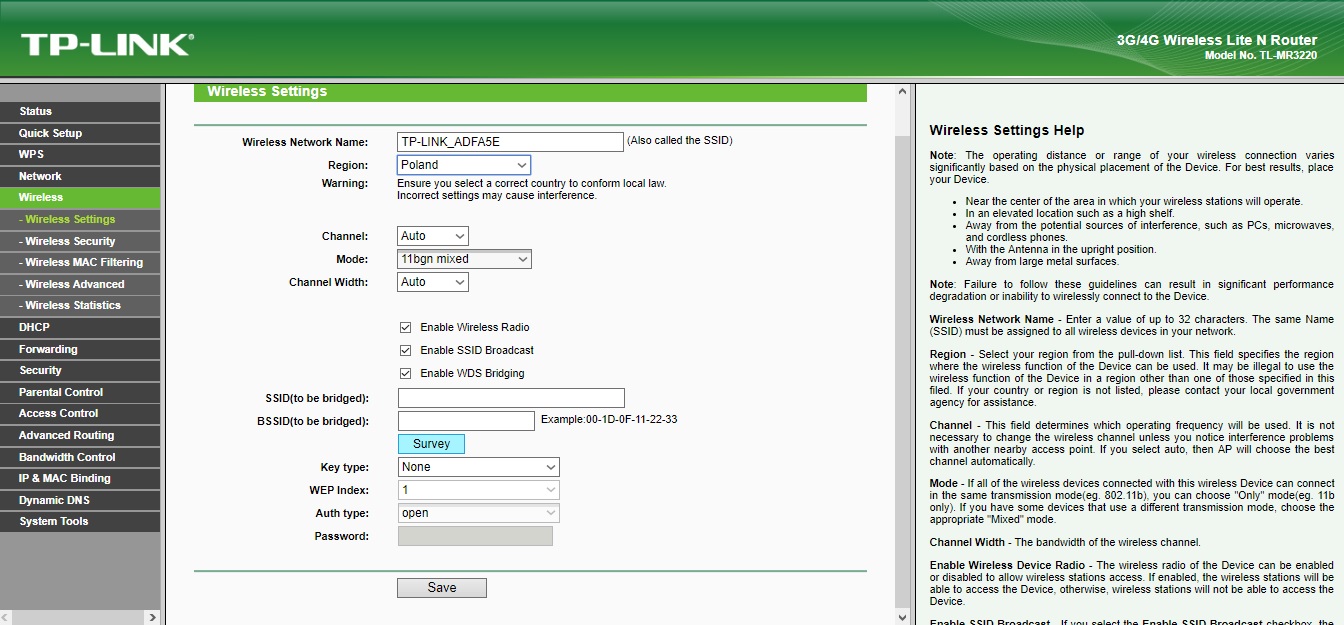Click the "Channel Width:" form label

pyautogui.click(x=329, y=282)
